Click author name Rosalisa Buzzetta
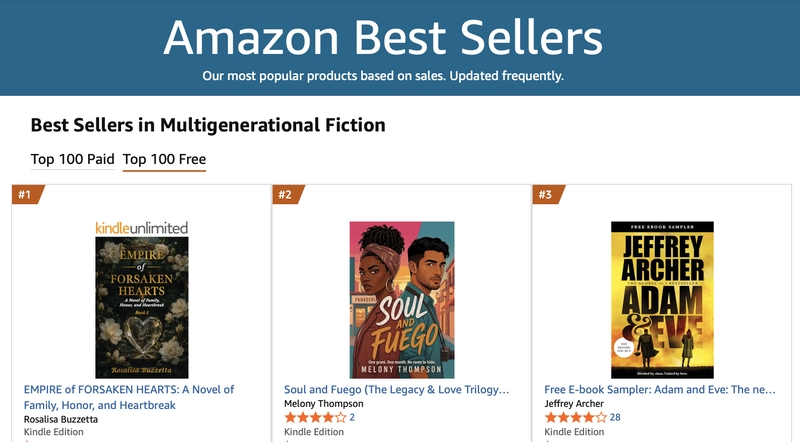The image size is (800, 442). coord(61,420)
